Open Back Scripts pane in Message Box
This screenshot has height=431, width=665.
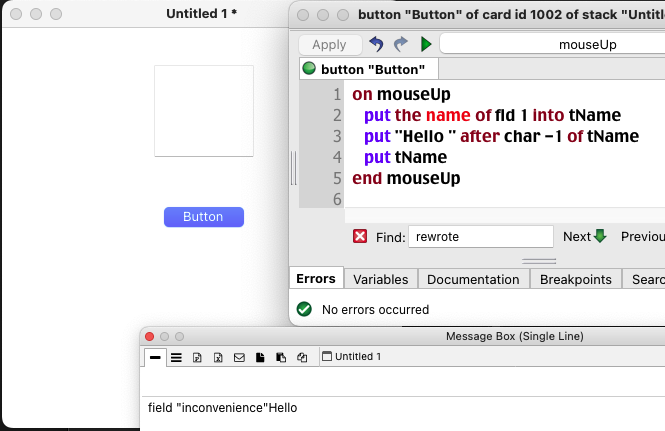click(281, 358)
